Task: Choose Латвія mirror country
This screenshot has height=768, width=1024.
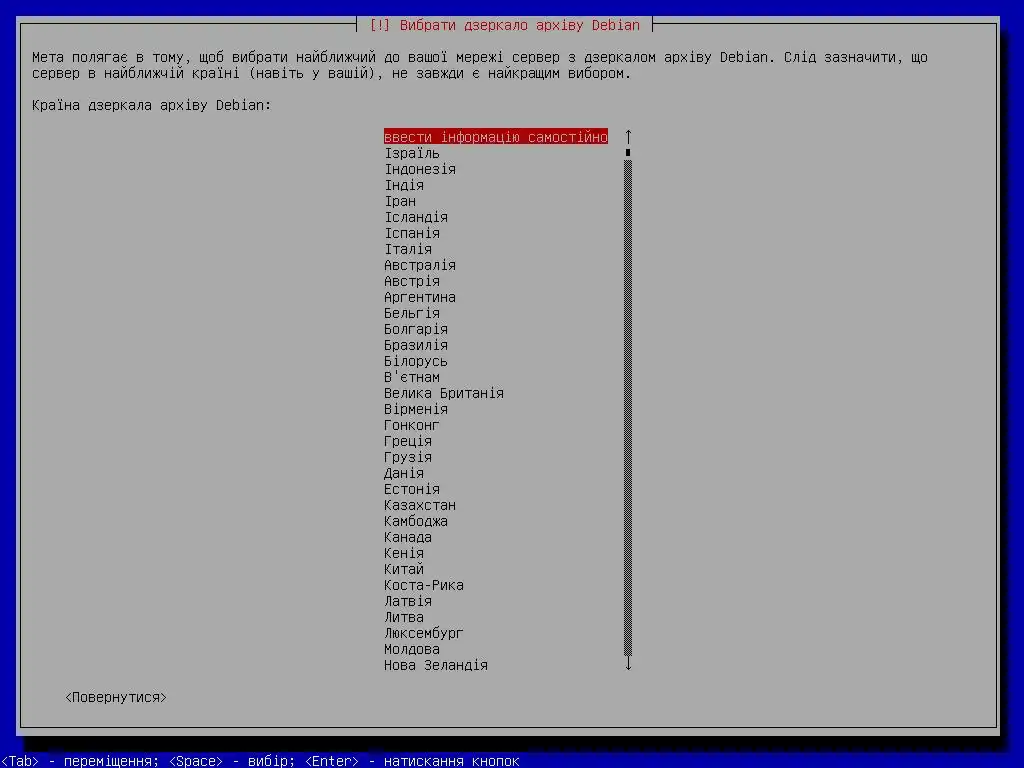Action: (408, 601)
